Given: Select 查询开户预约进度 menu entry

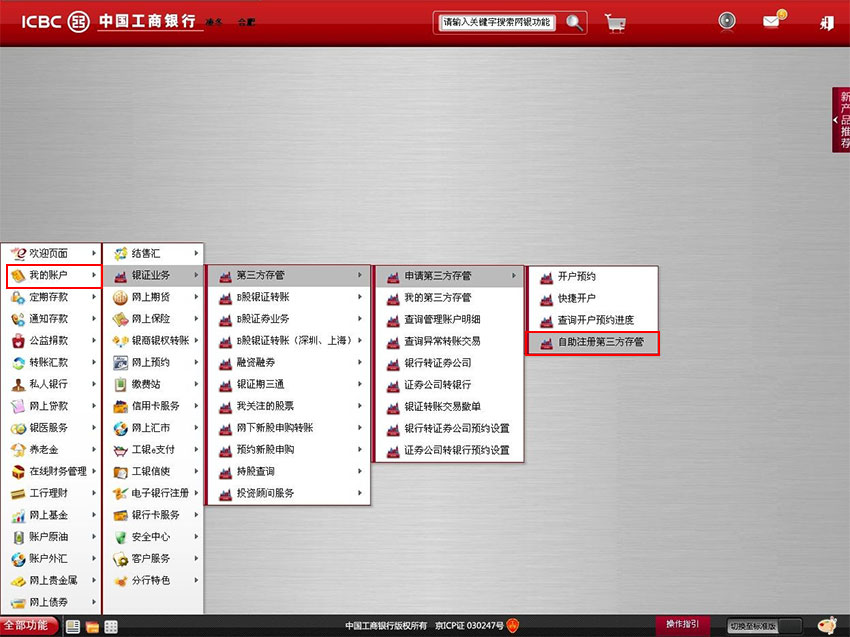Looking at the screenshot, I should (593, 320).
